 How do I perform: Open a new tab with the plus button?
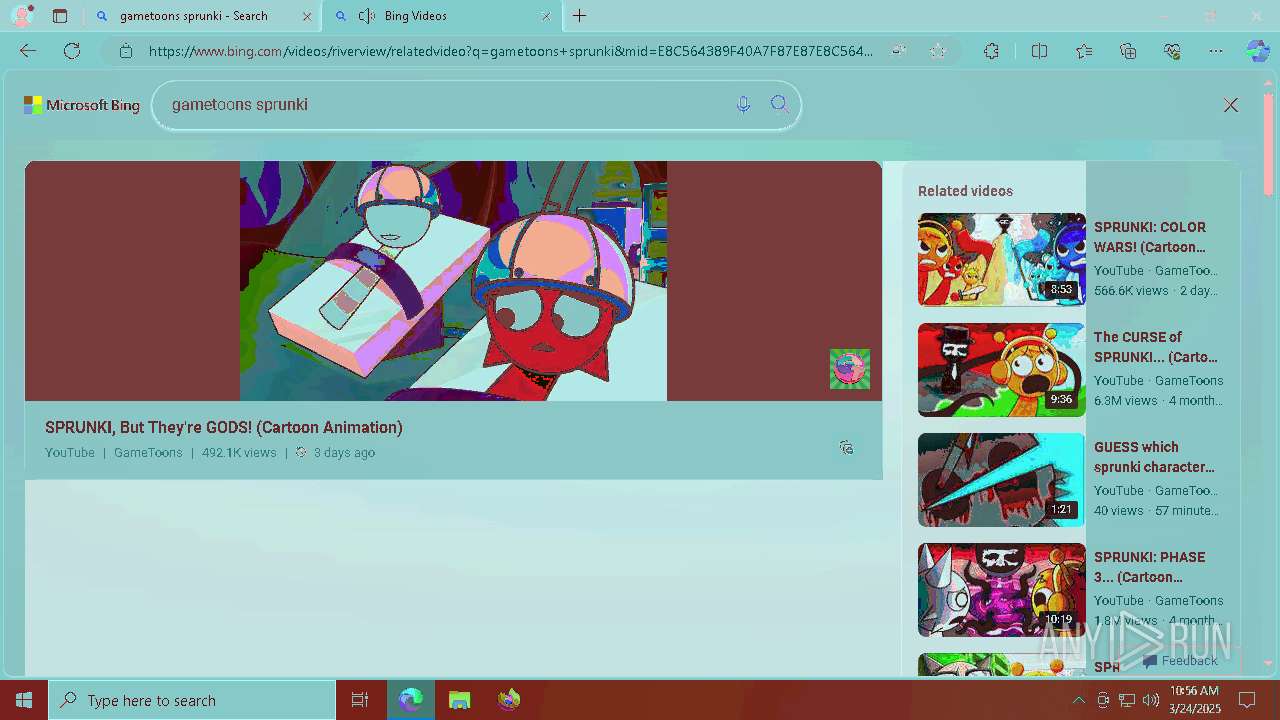[x=580, y=16]
